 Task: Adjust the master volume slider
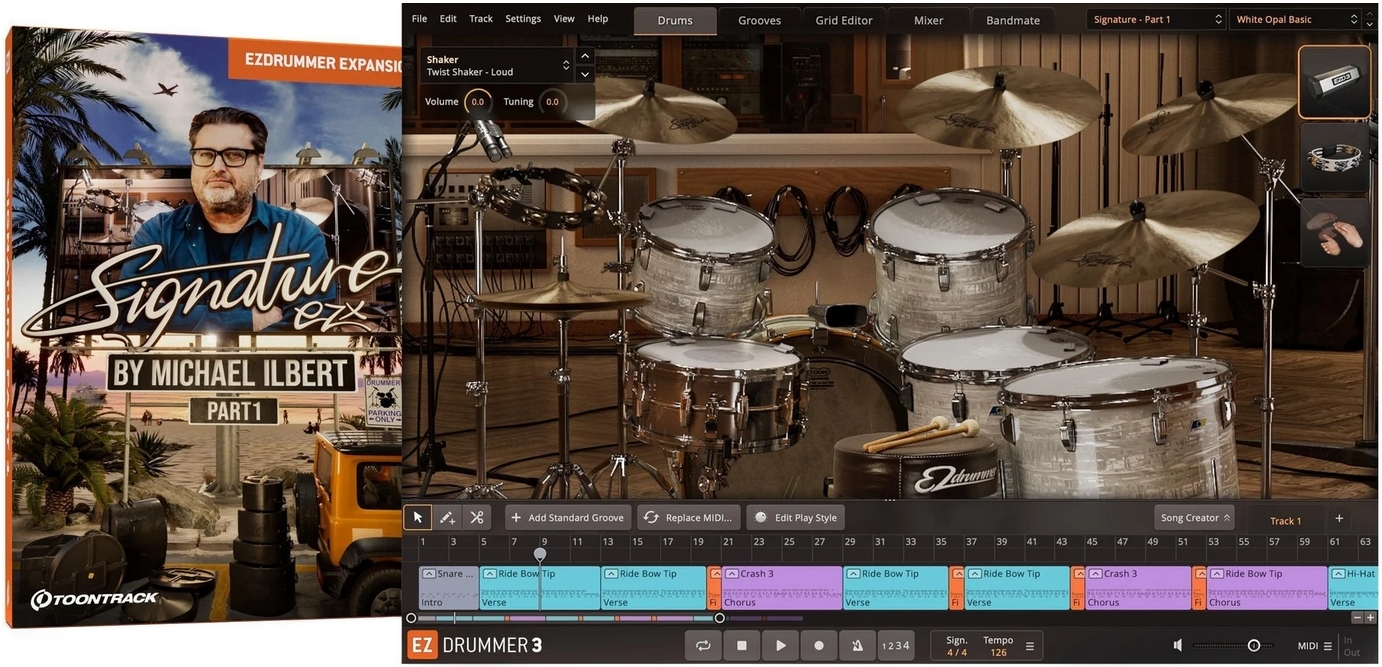pos(1234,646)
